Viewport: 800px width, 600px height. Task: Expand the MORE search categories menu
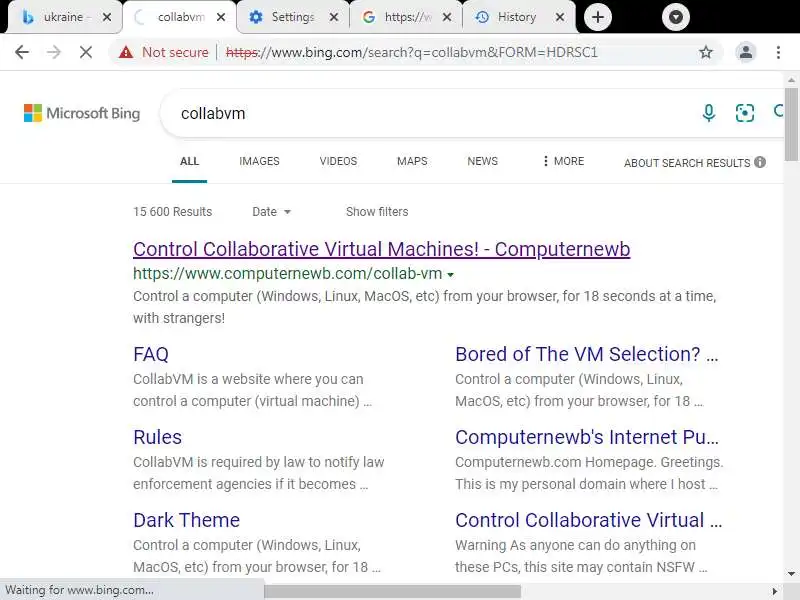pyautogui.click(x=563, y=161)
